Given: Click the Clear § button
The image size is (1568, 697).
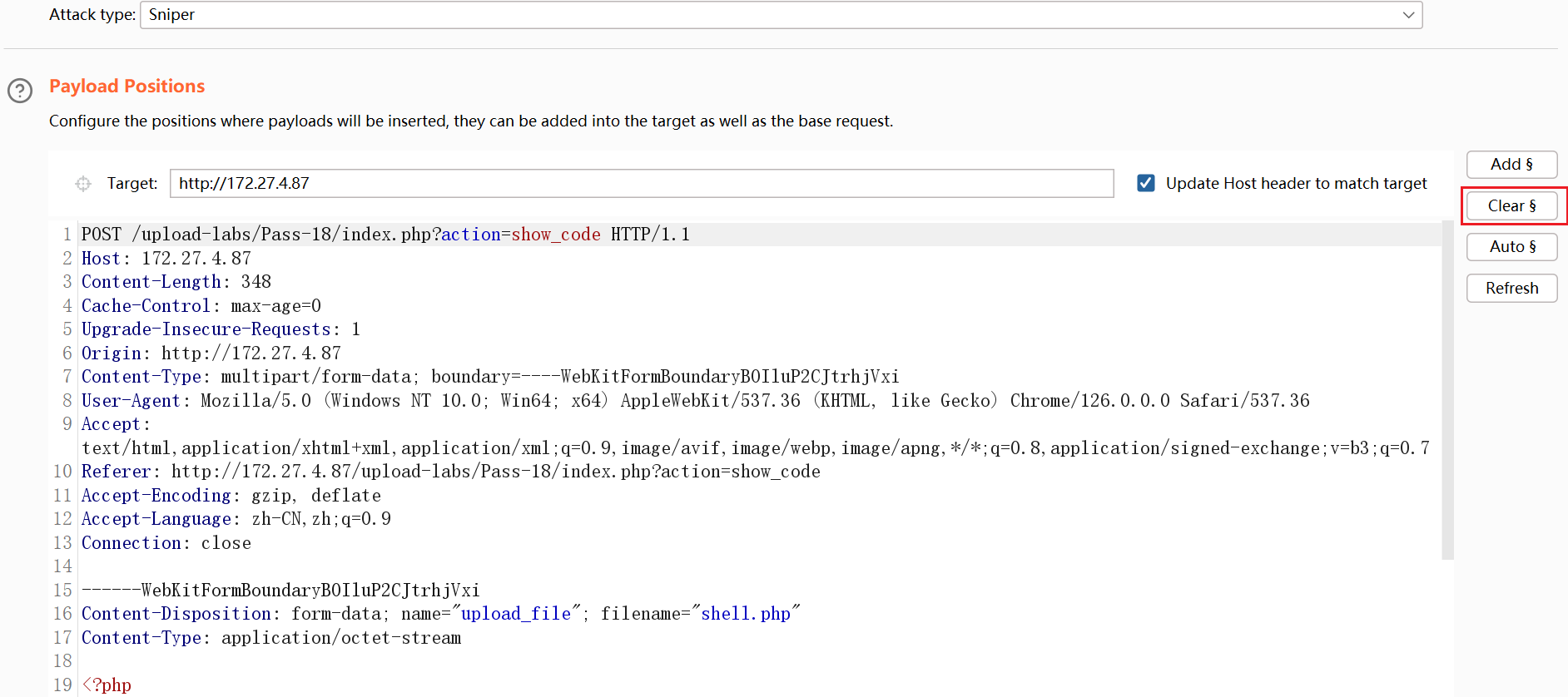Looking at the screenshot, I should pos(1511,205).
